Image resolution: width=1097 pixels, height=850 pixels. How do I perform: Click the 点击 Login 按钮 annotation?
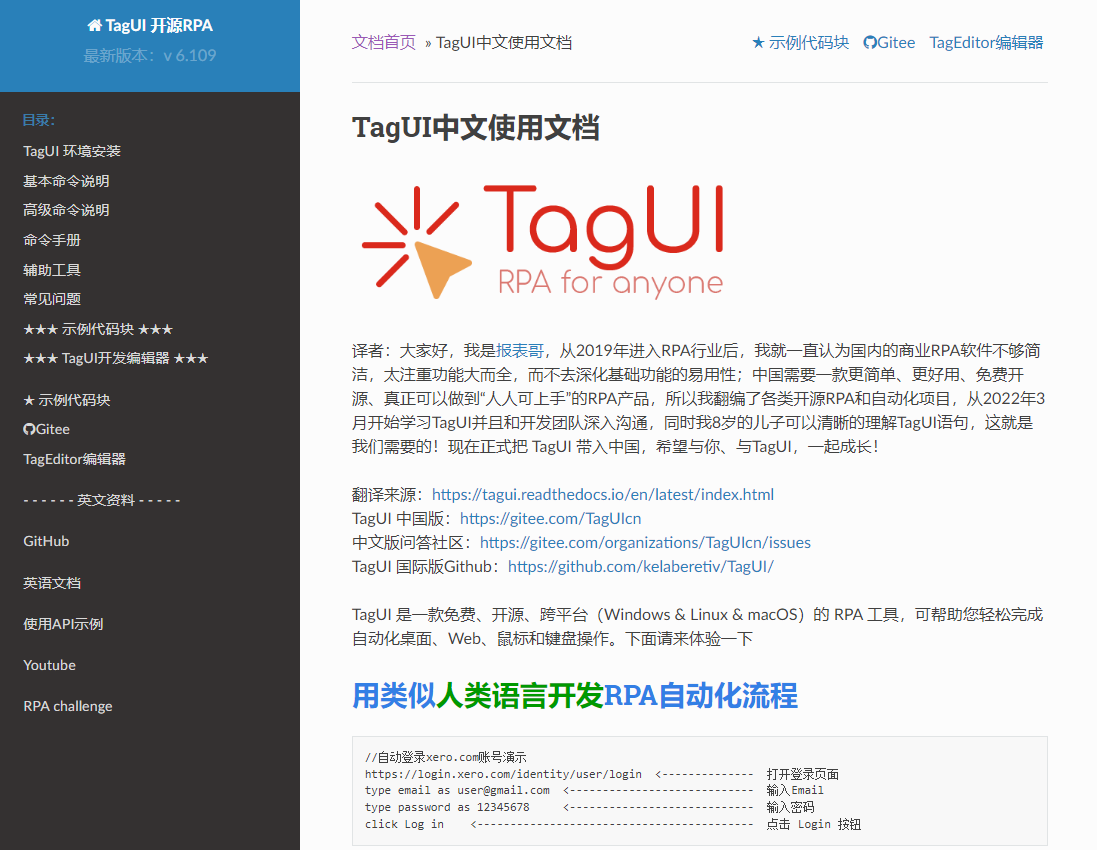814,824
